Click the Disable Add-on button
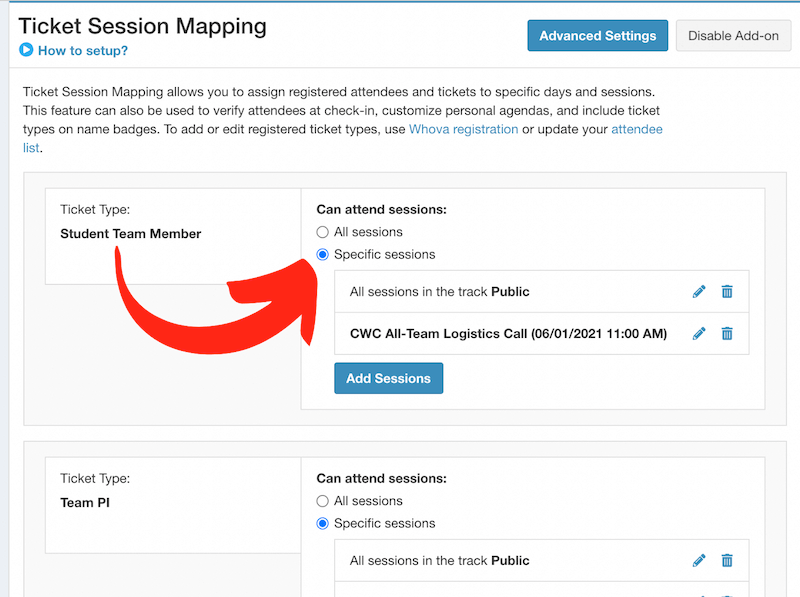 (x=733, y=36)
